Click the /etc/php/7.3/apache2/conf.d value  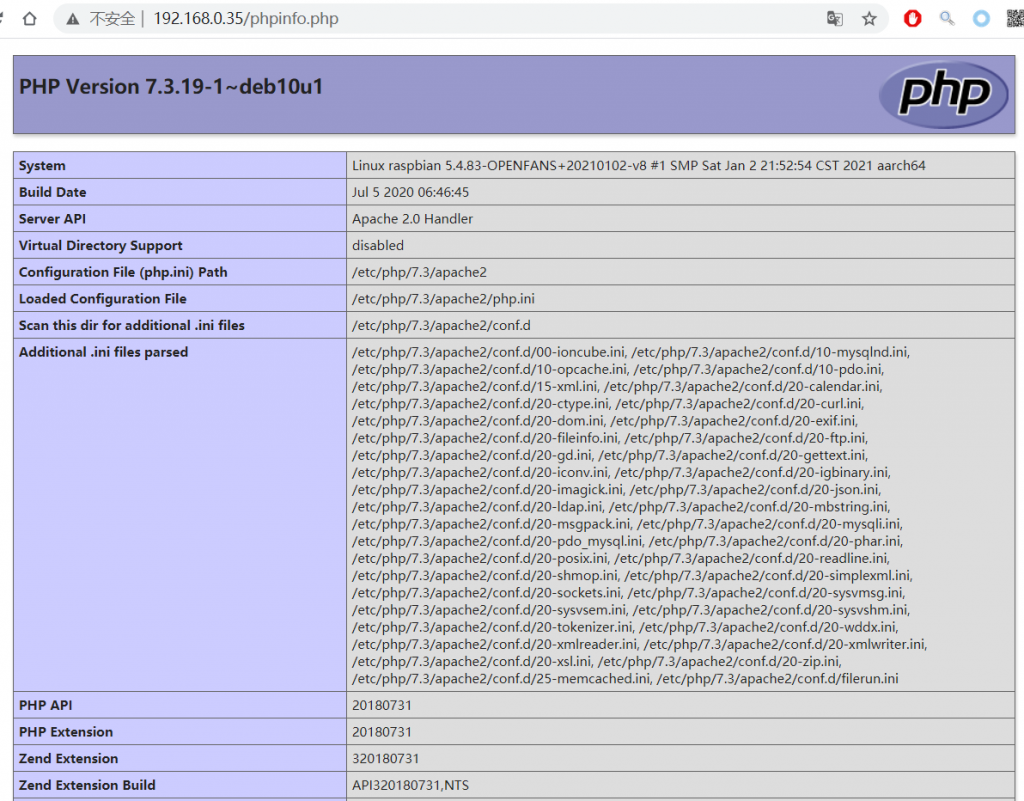coord(441,326)
